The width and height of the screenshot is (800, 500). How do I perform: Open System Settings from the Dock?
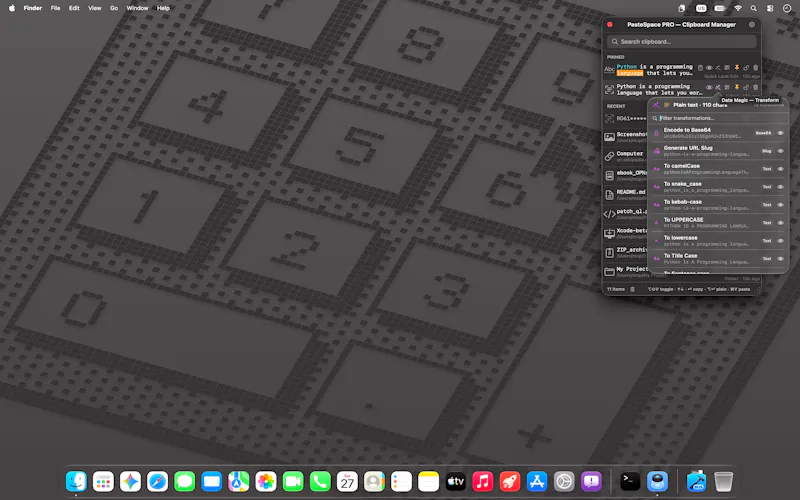[564, 481]
